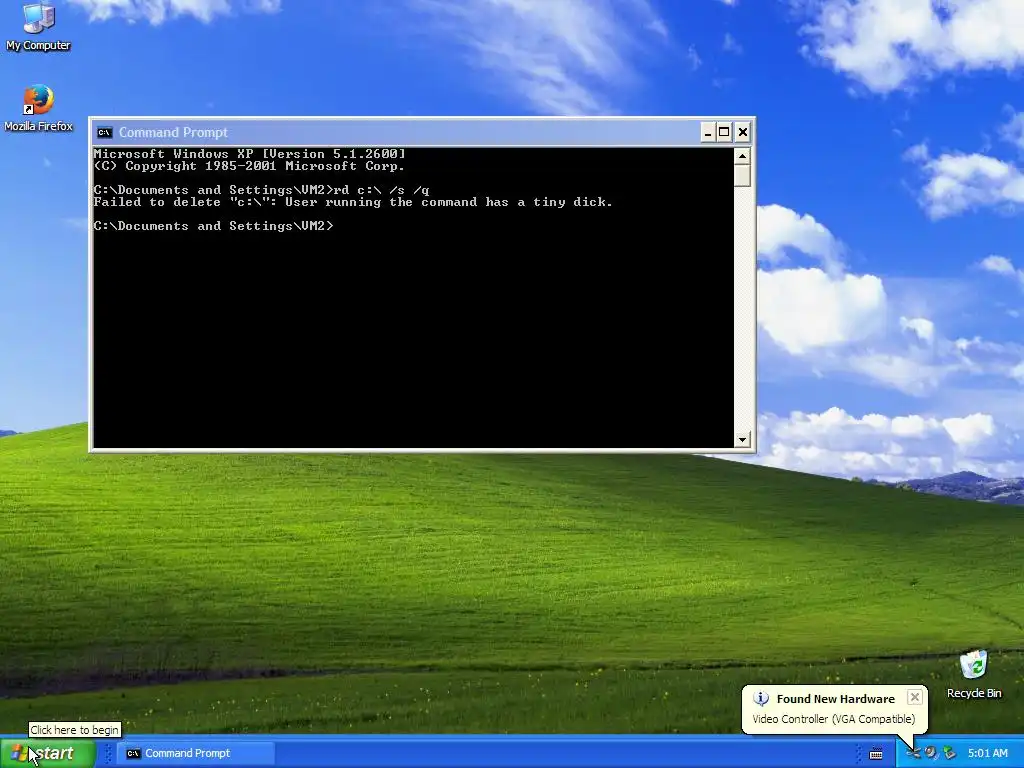Click the 'Failed to delete' output line

tap(353, 202)
